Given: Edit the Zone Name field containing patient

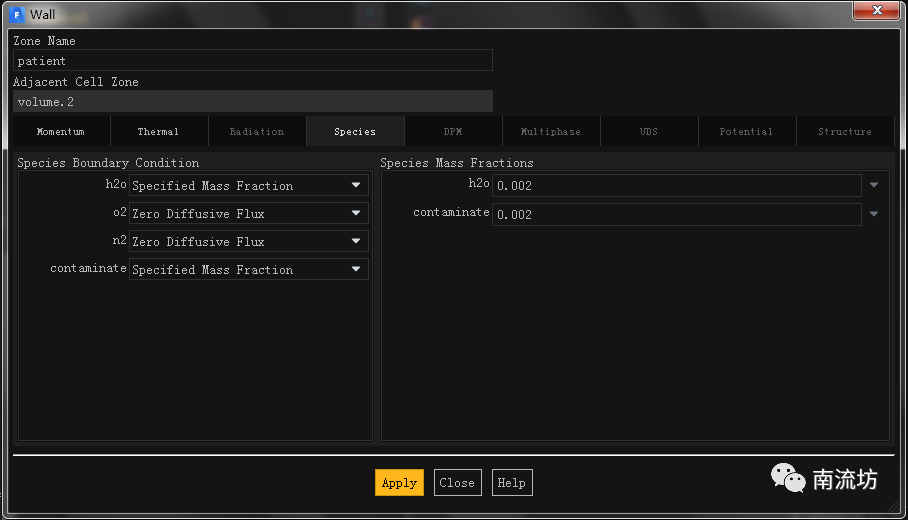Looking at the screenshot, I should pyautogui.click(x=252, y=60).
